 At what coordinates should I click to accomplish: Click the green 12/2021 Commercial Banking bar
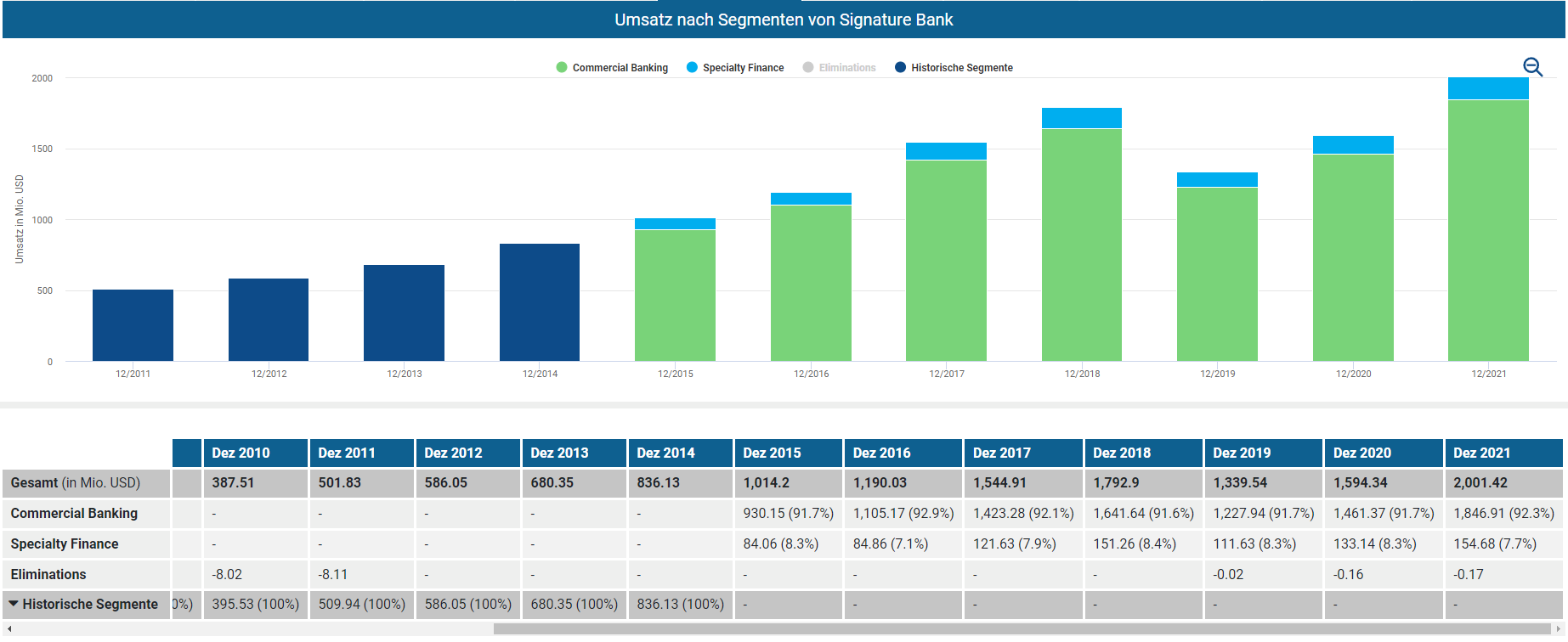click(1488, 229)
